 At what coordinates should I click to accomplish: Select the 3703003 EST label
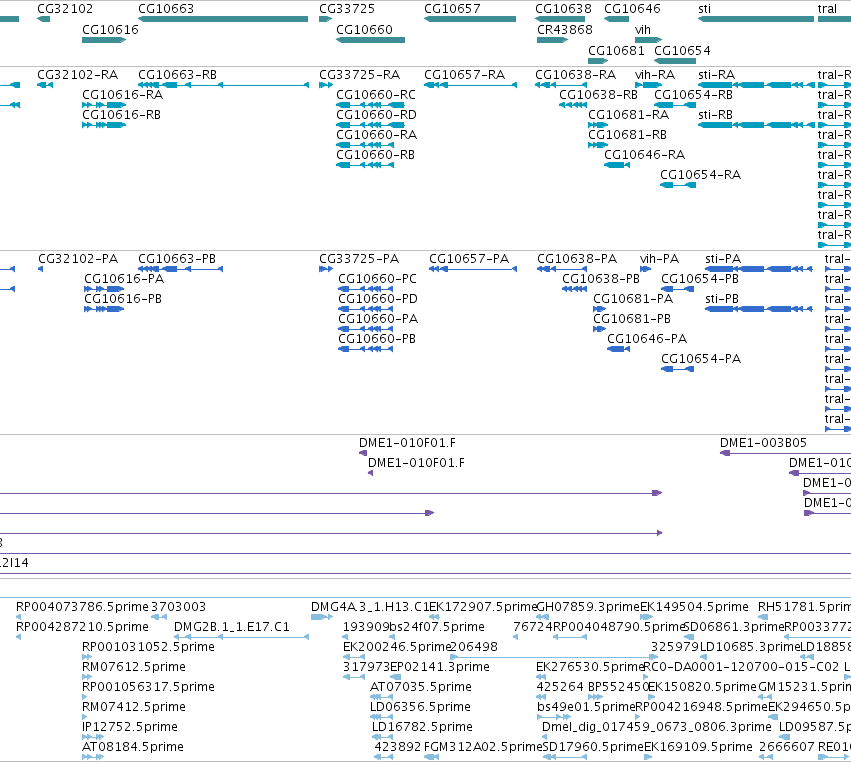pos(179,606)
